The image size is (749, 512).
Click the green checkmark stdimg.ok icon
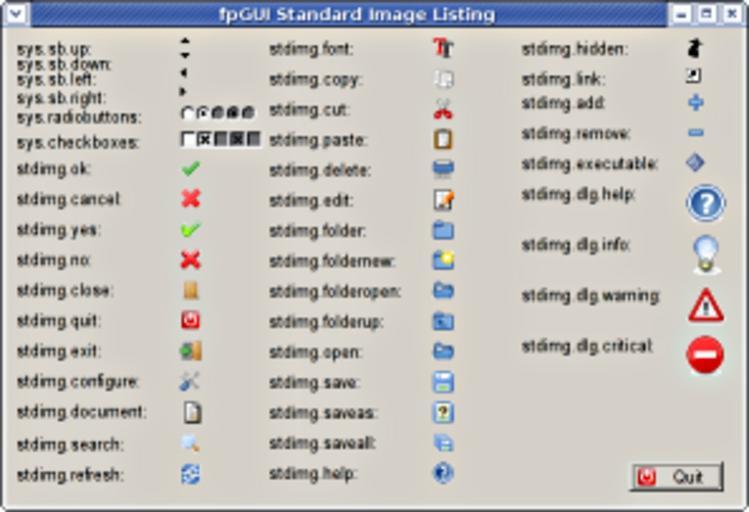coord(190,169)
